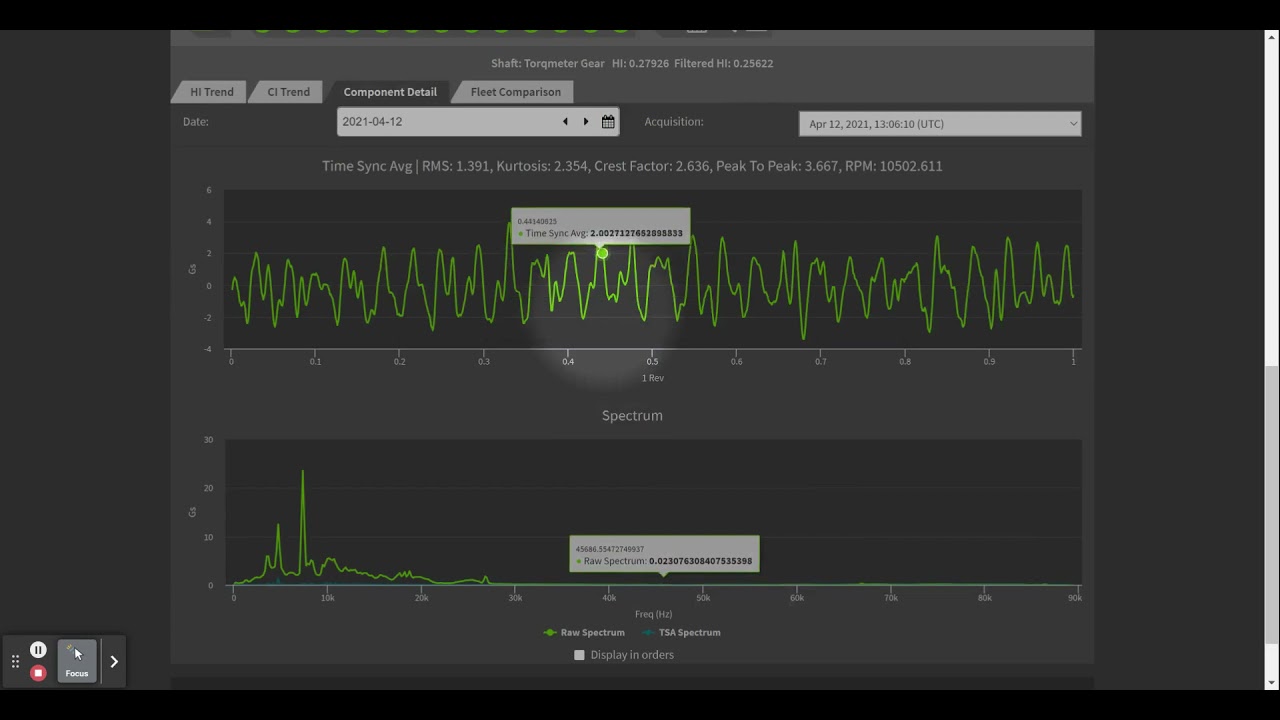
Task: Select the Component Detail tab
Action: pyautogui.click(x=390, y=92)
